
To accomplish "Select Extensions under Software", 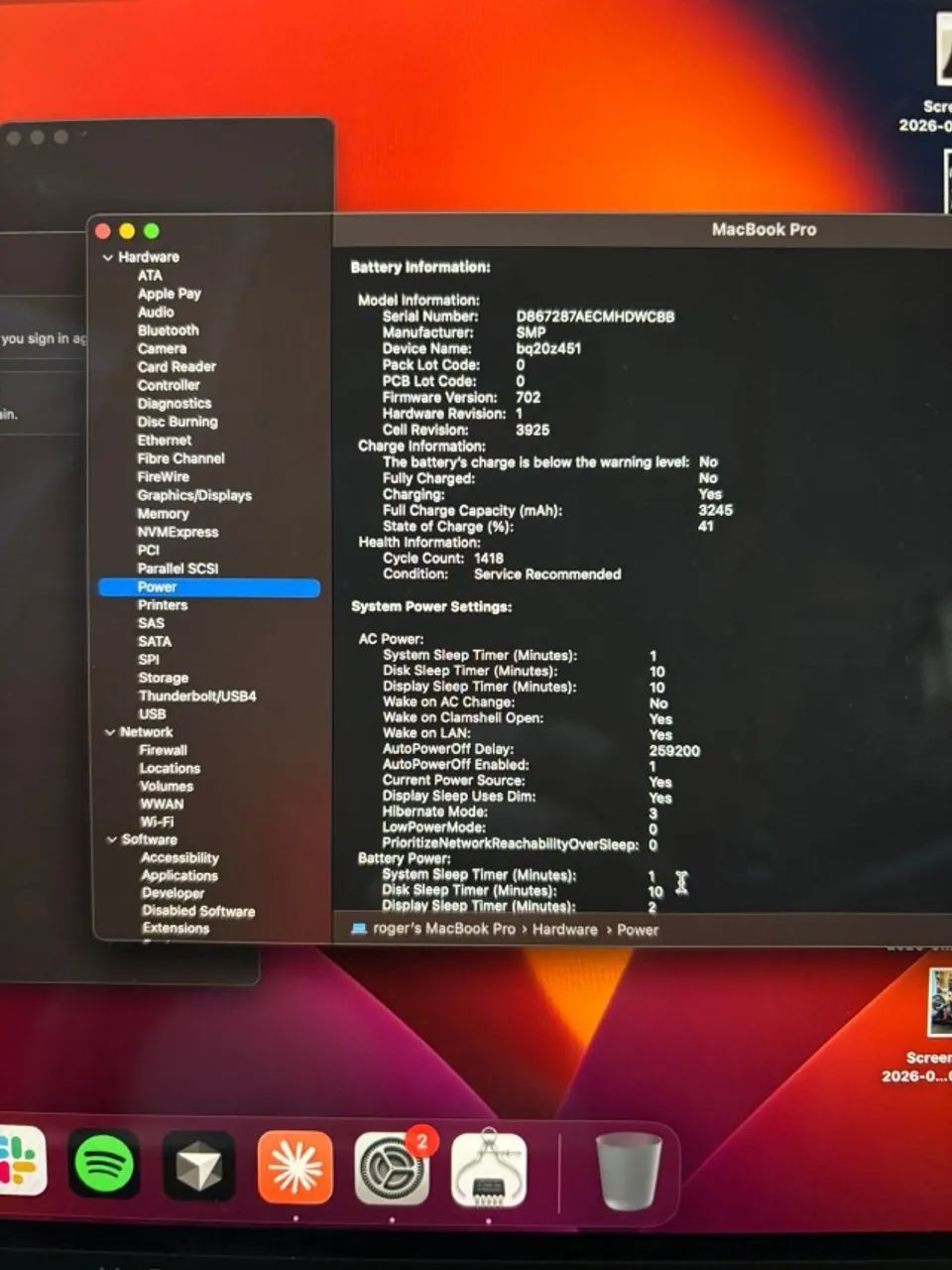I will tap(176, 929).
